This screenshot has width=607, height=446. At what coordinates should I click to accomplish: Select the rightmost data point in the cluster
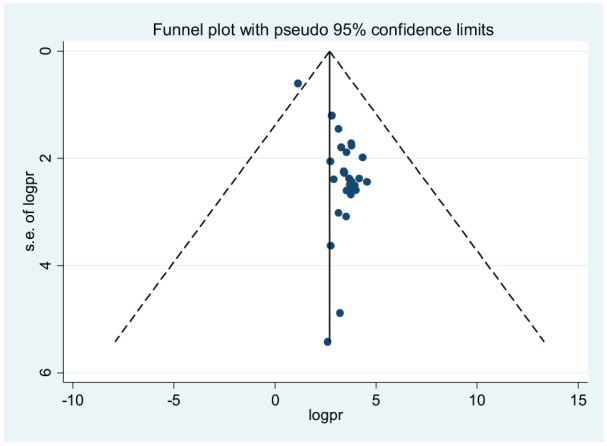tap(367, 182)
